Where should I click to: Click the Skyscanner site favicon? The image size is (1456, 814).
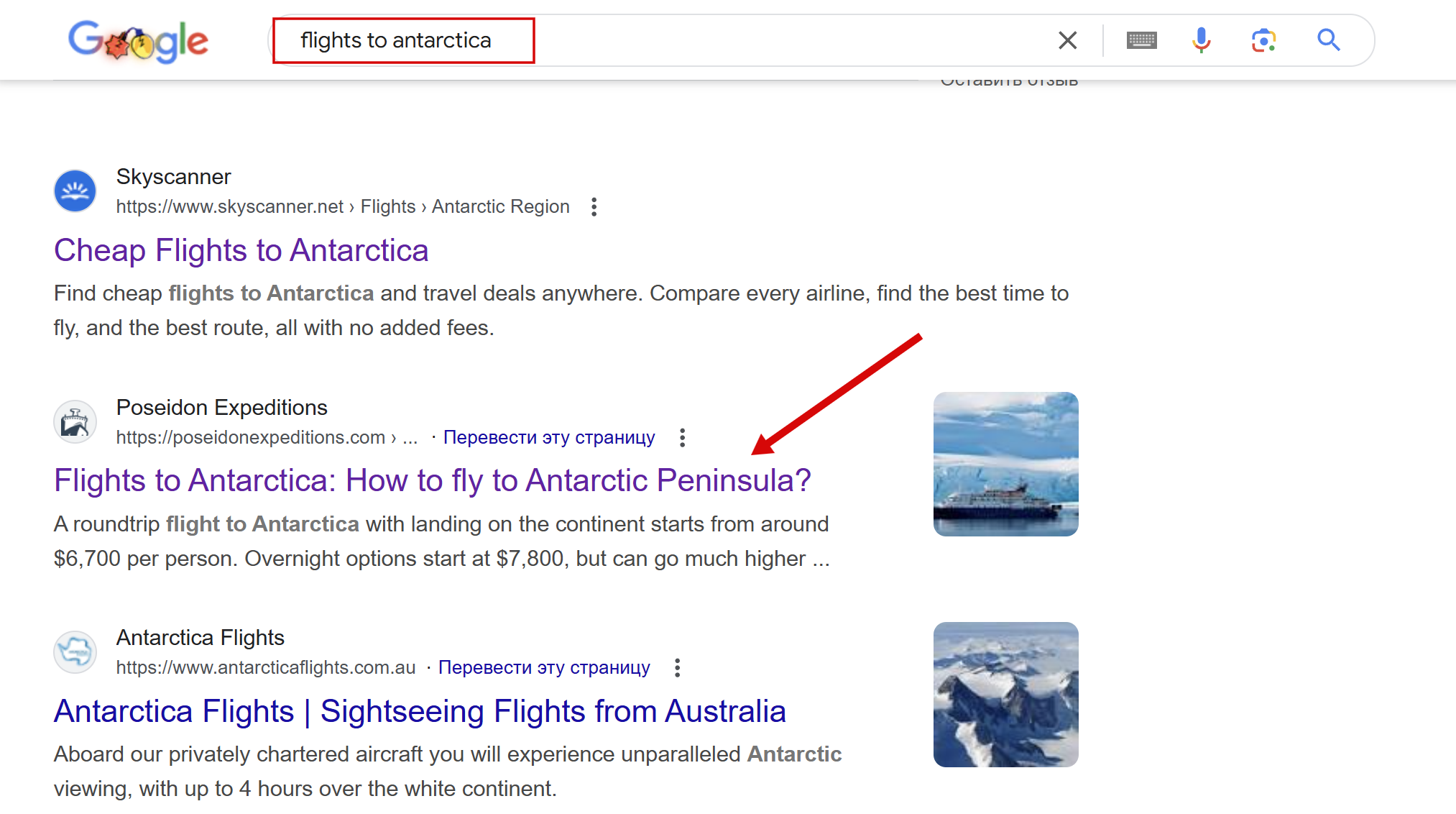click(75, 191)
